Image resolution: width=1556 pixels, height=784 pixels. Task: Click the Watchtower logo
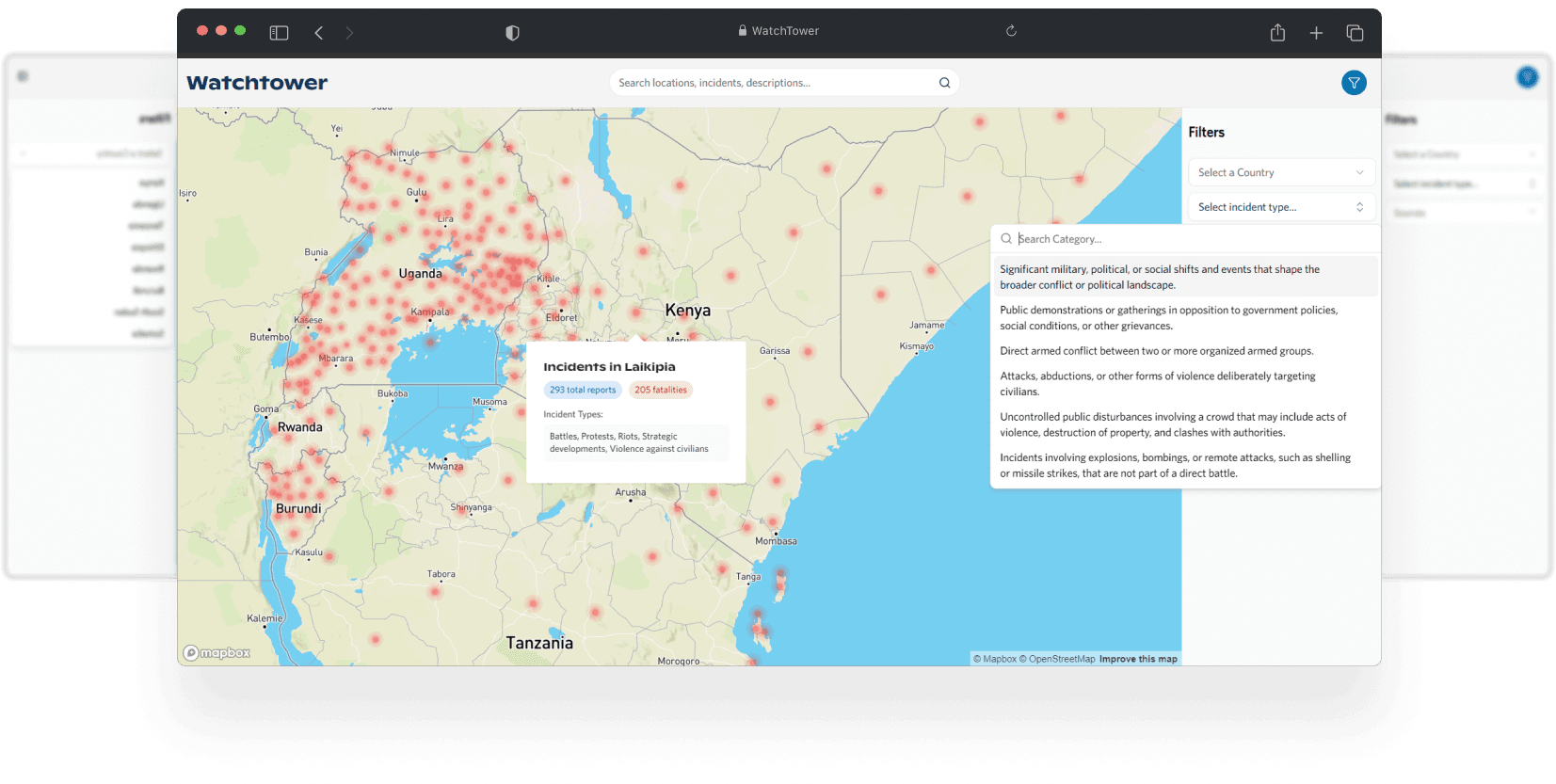257,83
